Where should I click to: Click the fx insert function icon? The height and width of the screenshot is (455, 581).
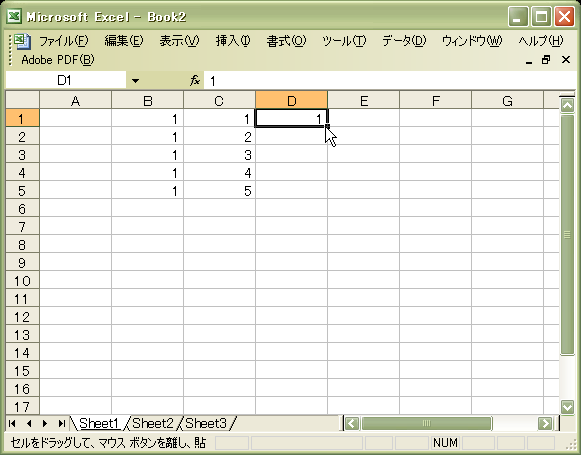pos(195,80)
